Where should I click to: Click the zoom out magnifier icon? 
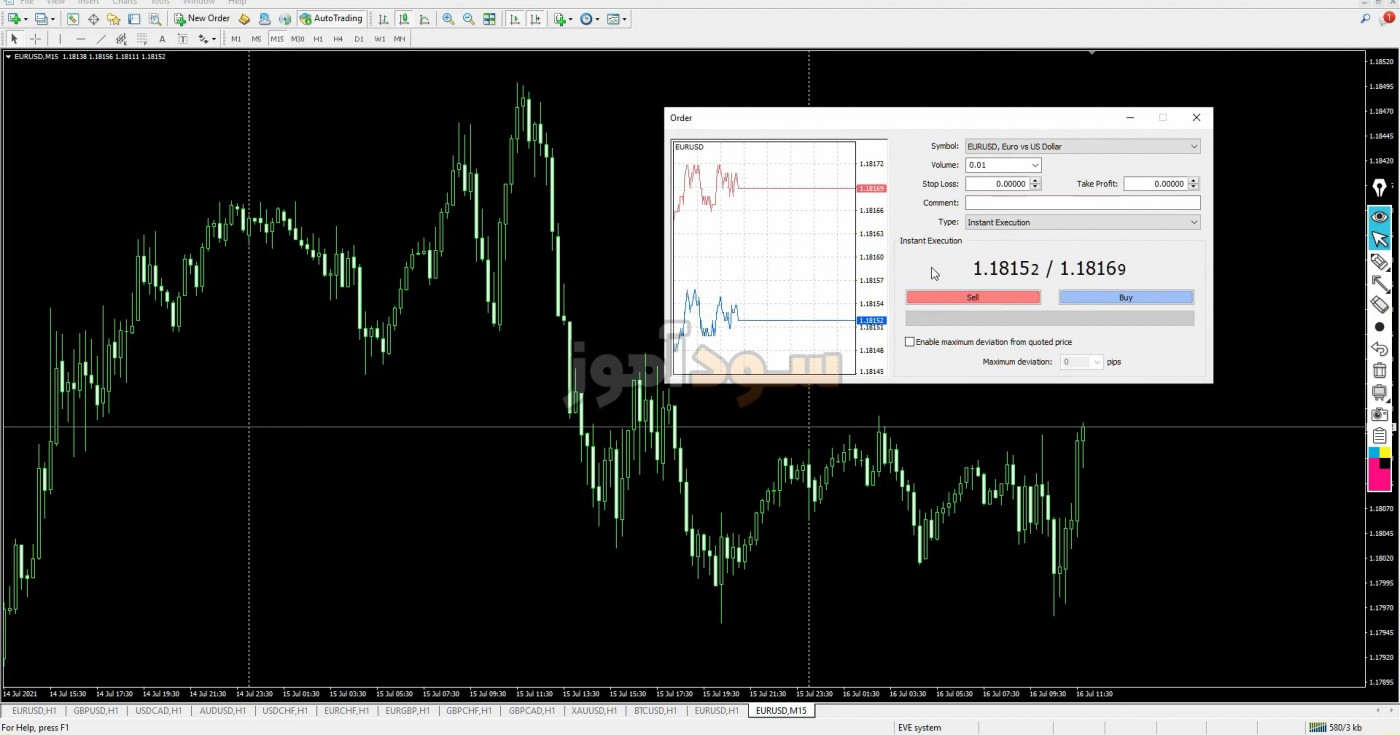point(468,18)
